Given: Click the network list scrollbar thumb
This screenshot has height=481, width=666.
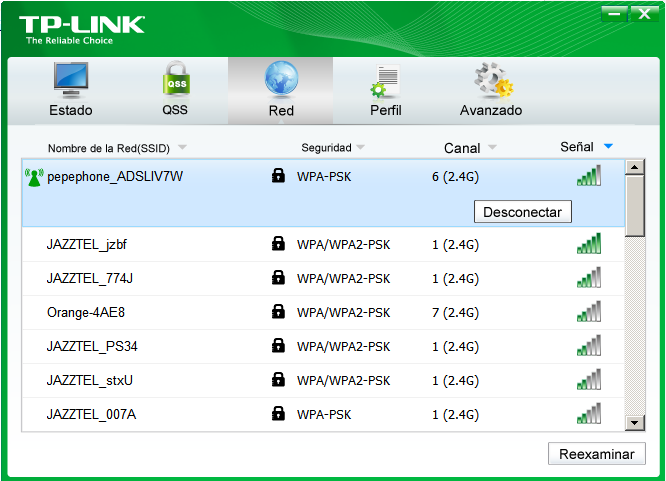Looking at the screenshot, I should [x=635, y=206].
